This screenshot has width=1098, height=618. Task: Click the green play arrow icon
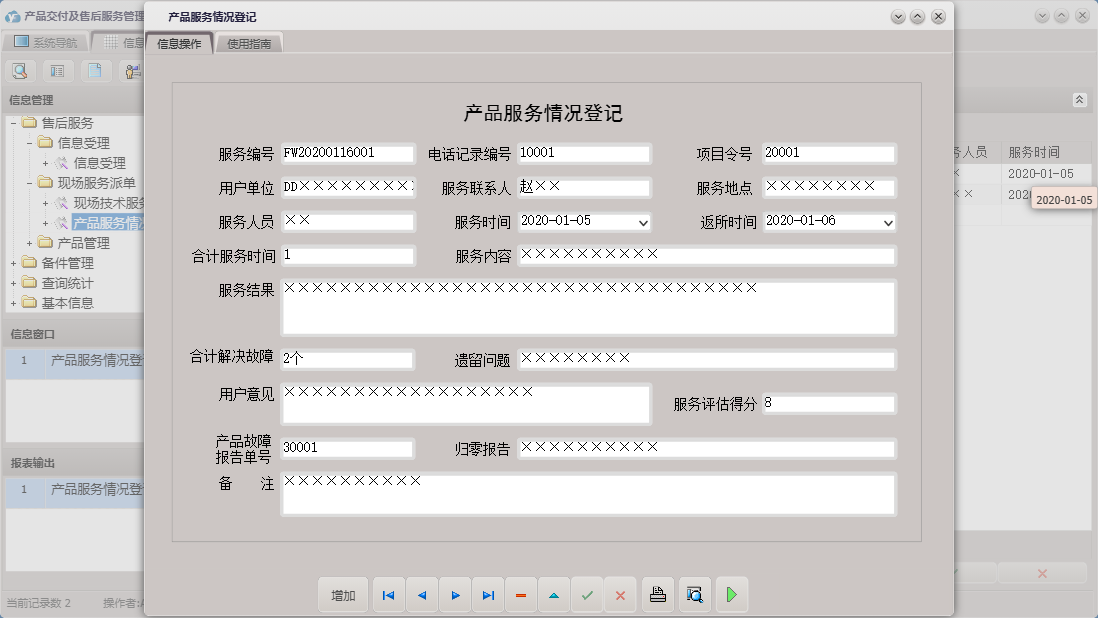(731, 595)
